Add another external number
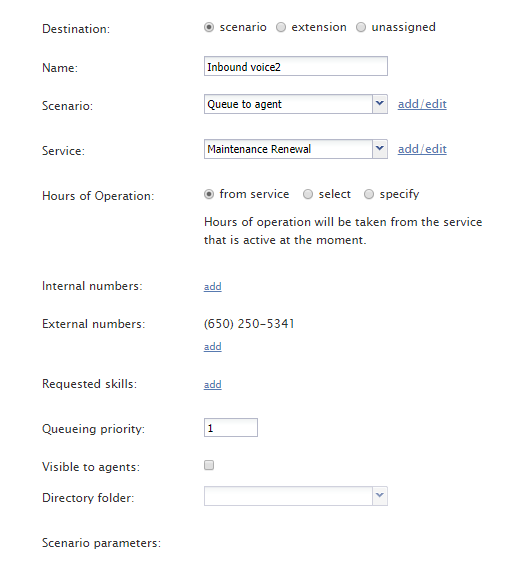The height and width of the screenshot is (571, 513). [213, 346]
